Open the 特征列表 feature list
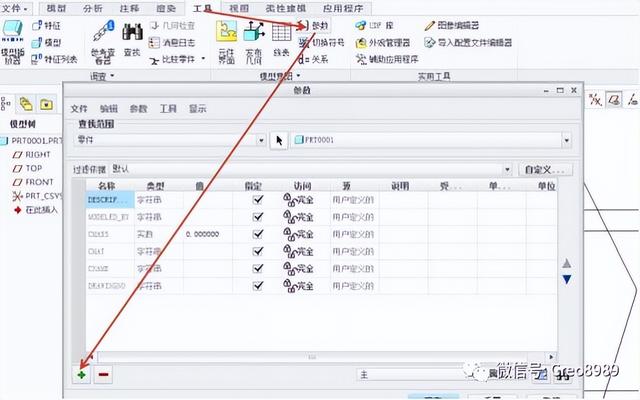Image resolution: width=640 pixels, height=400 pixels. click(54, 59)
